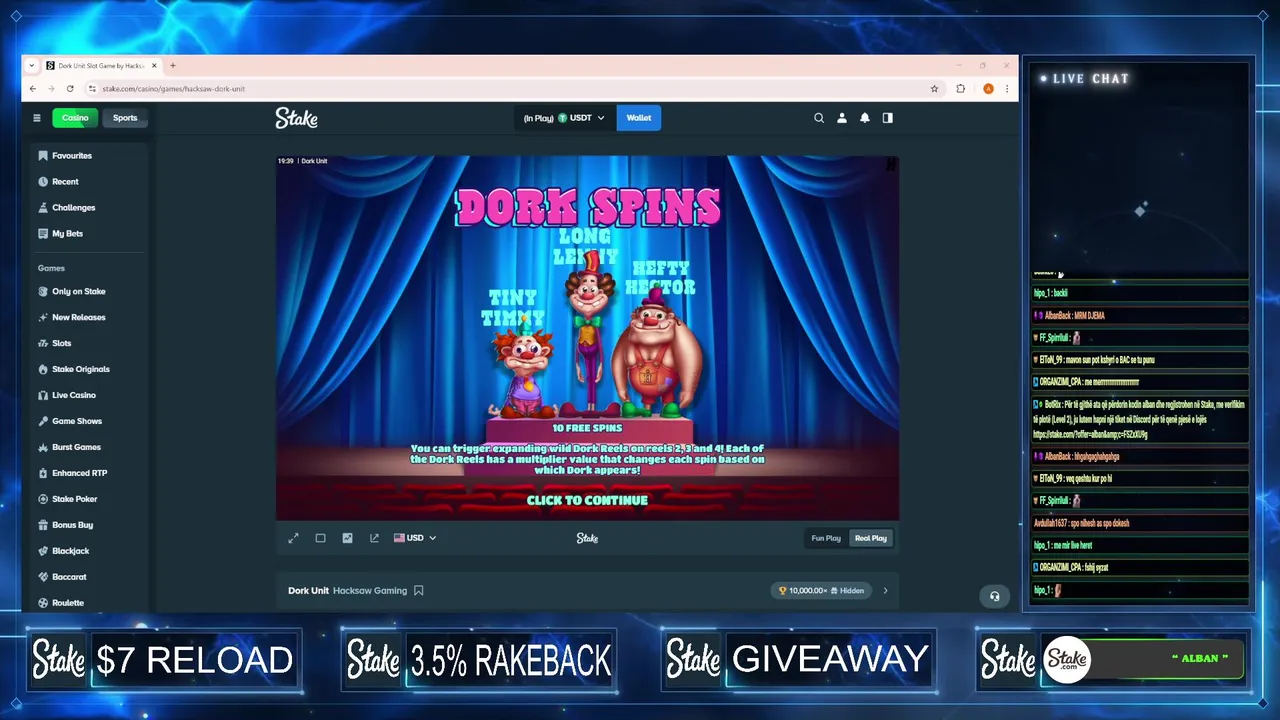
Task: Open live stats chart icon
Action: (x=347, y=538)
